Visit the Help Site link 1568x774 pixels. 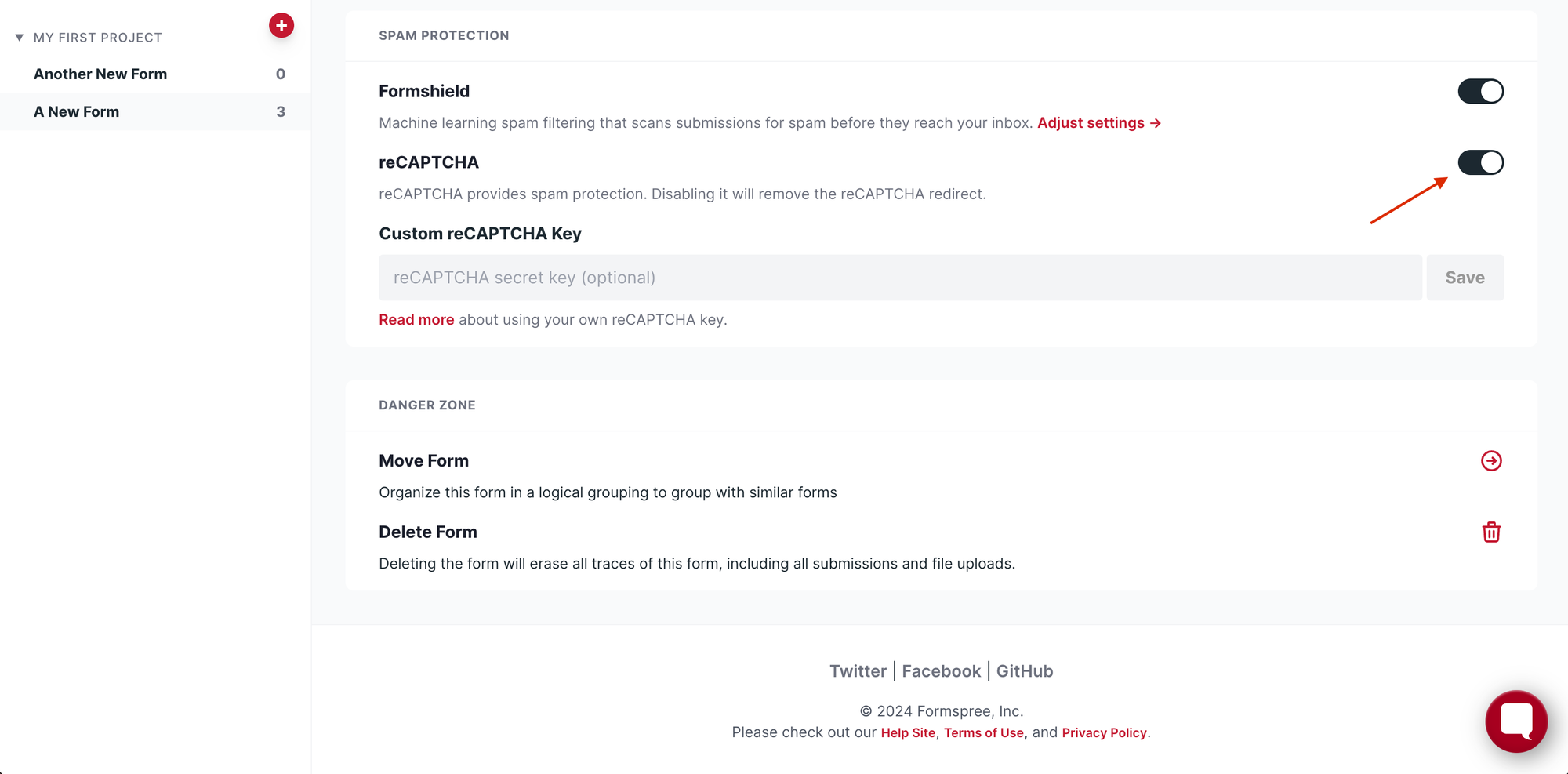908,732
